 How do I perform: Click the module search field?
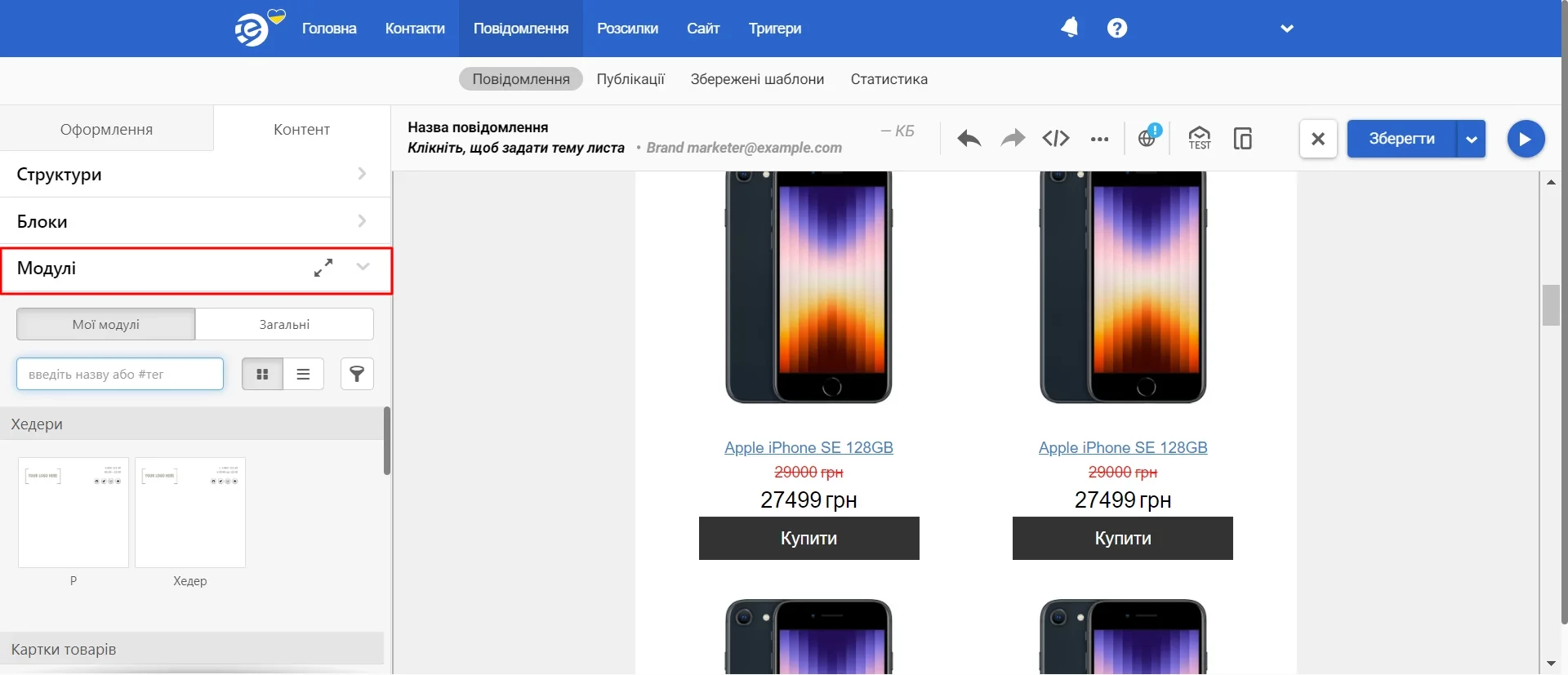coord(120,374)
